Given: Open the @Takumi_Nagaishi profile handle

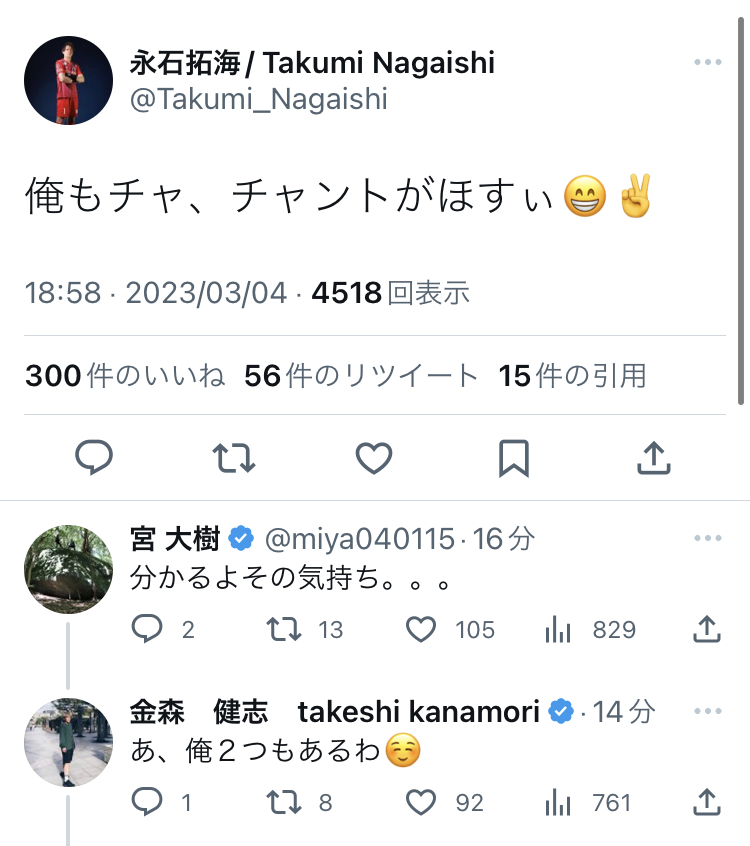Looking at the screenshot, I should (258, 99).
